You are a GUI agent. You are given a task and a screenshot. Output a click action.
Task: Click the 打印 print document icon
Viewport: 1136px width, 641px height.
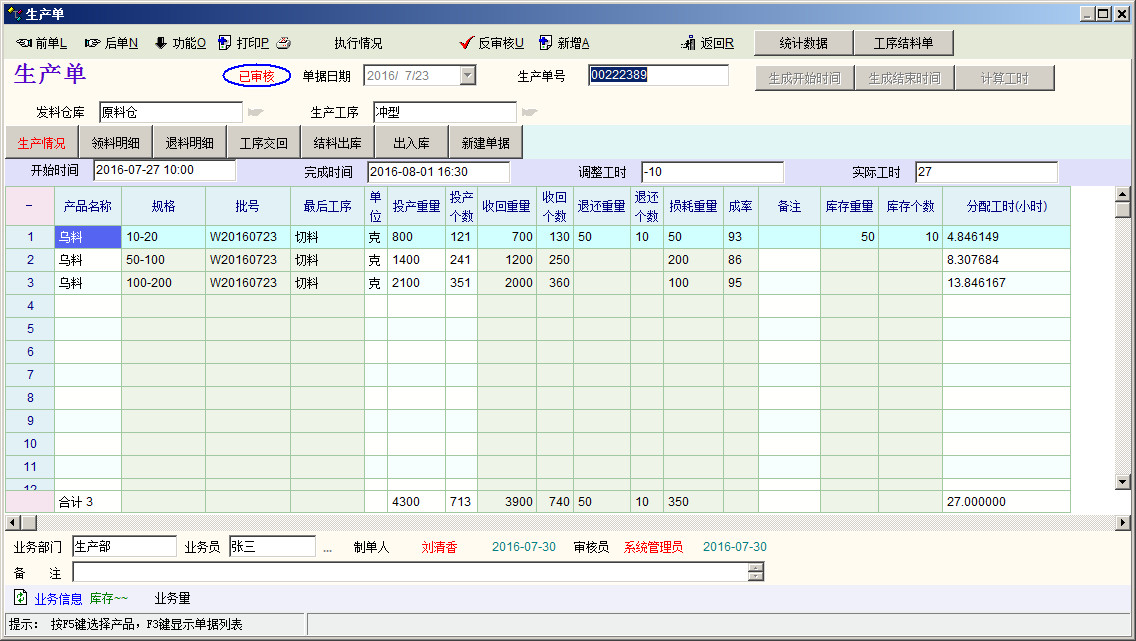[225, 43]
